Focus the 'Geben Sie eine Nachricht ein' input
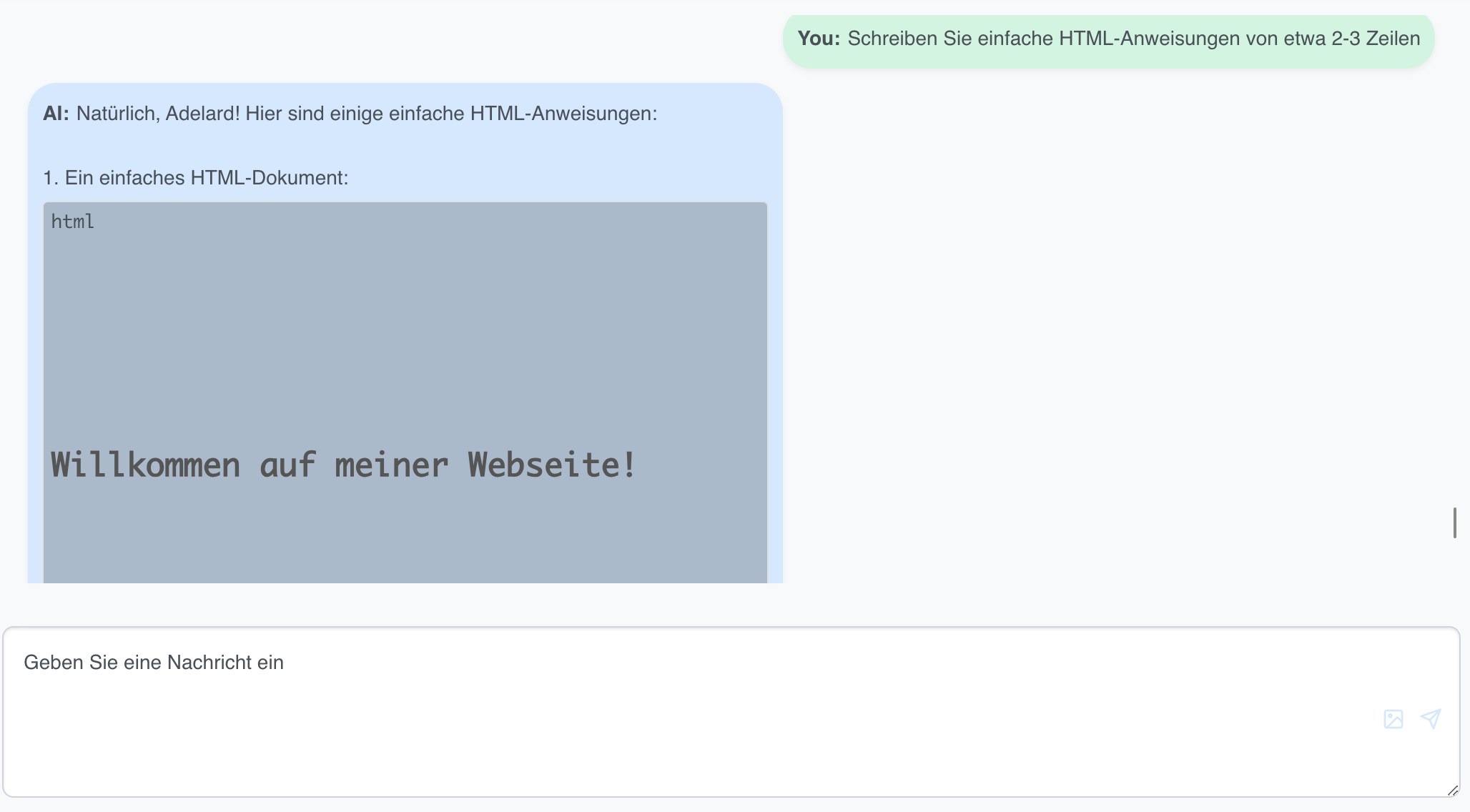The image size is (1470, 812). [x=731, y=712]
